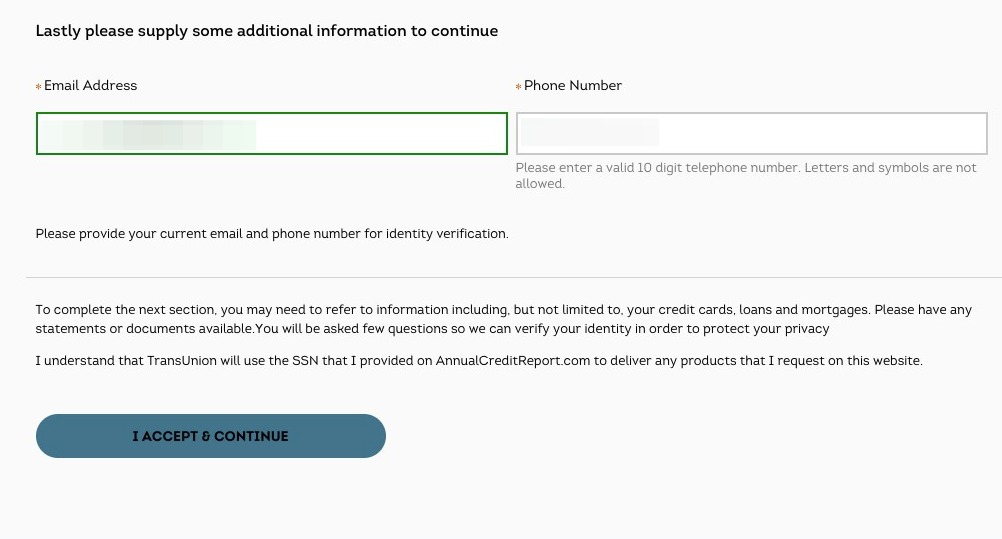The image size is (1002, 539).
Task: Click the AnnualCreditReport.com text in disclaimer
Action: click(x=512, y=361)
